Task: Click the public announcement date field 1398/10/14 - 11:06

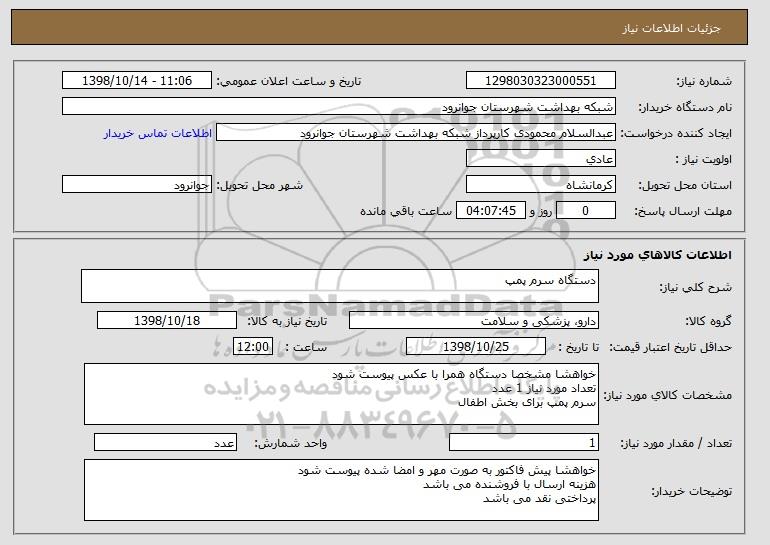Action: (137, 81)
